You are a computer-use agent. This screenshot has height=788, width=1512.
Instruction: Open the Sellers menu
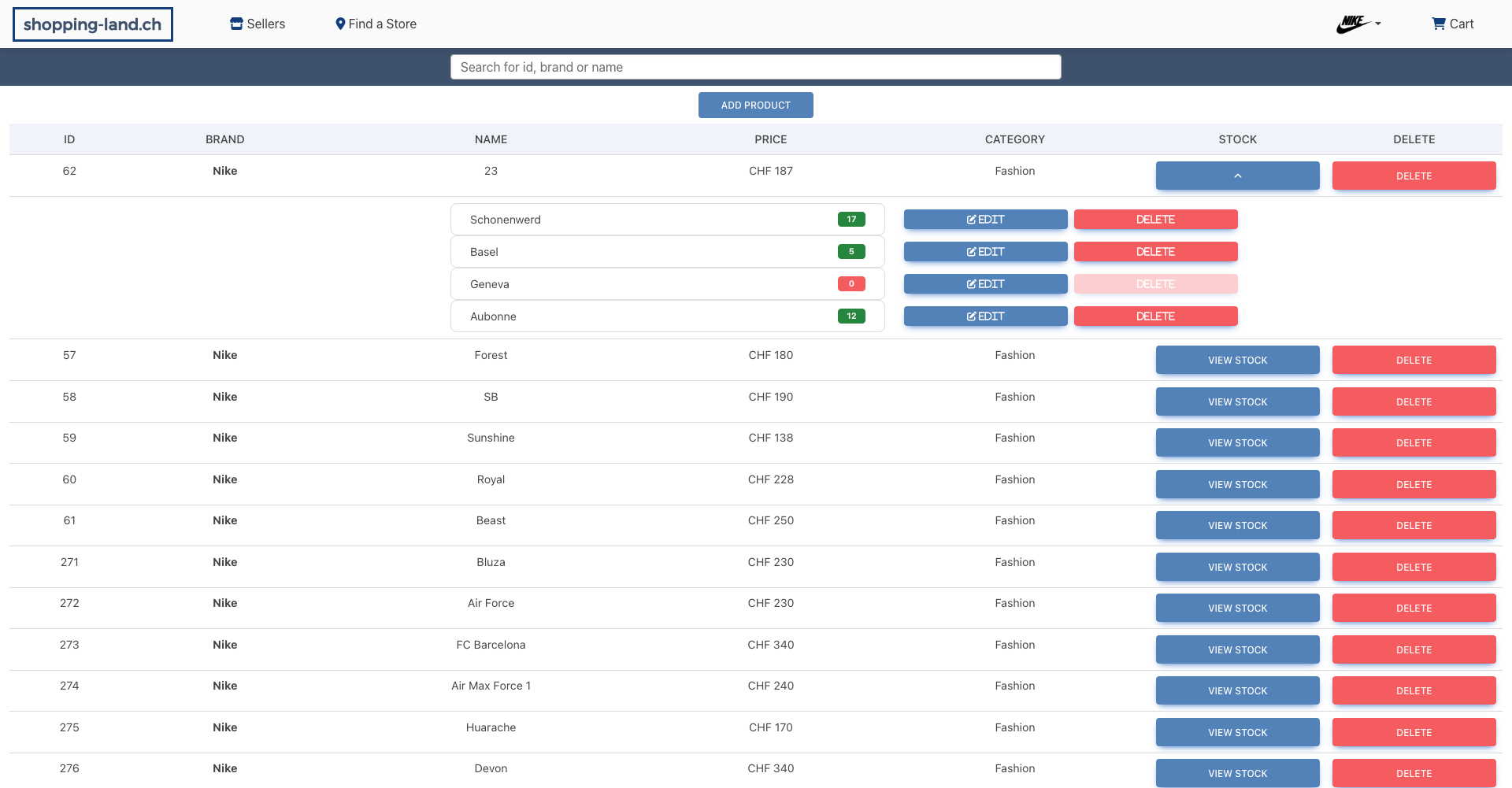(x=258, y=24)
